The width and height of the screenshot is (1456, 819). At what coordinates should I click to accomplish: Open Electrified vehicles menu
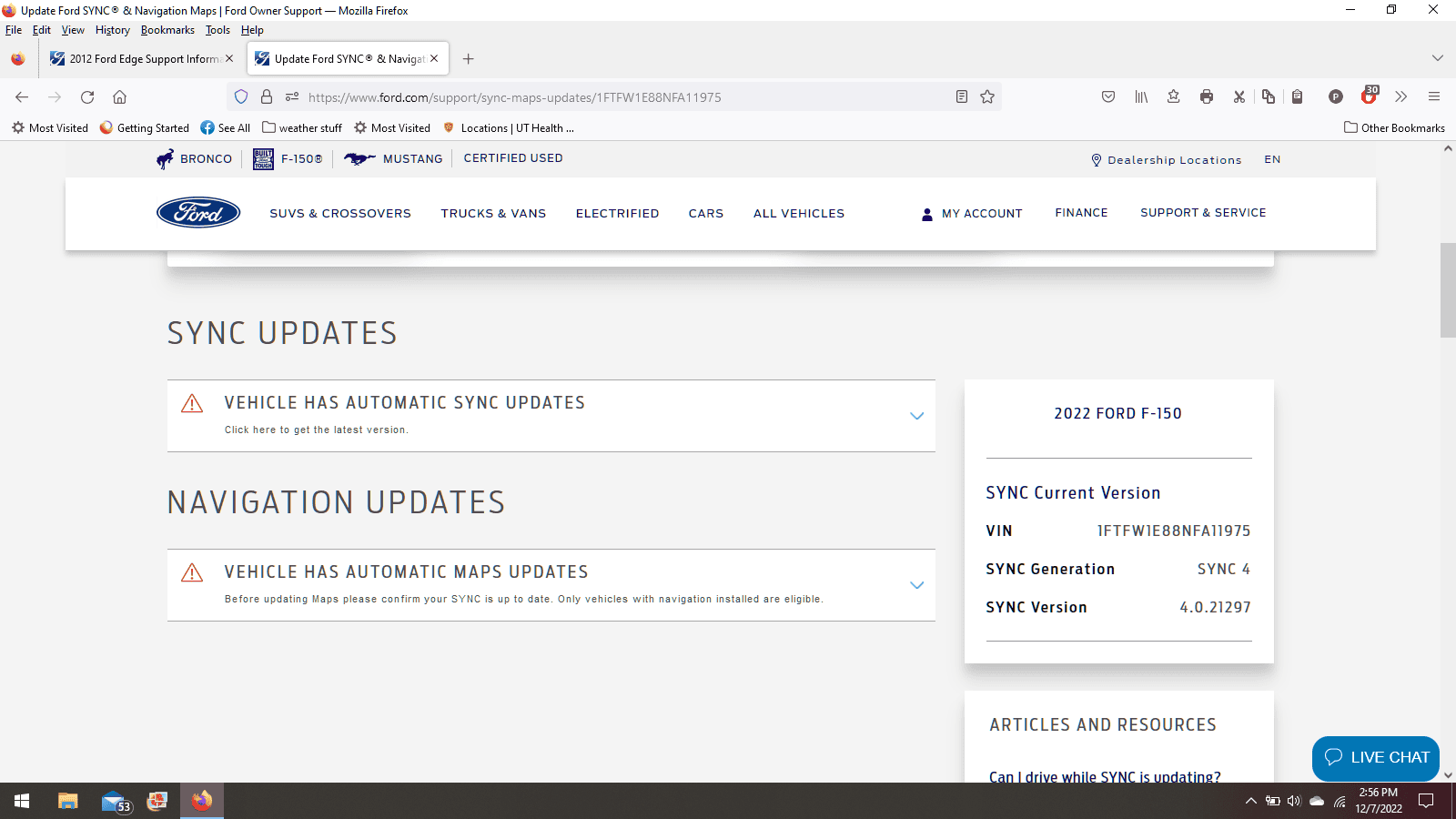[617, 213]
